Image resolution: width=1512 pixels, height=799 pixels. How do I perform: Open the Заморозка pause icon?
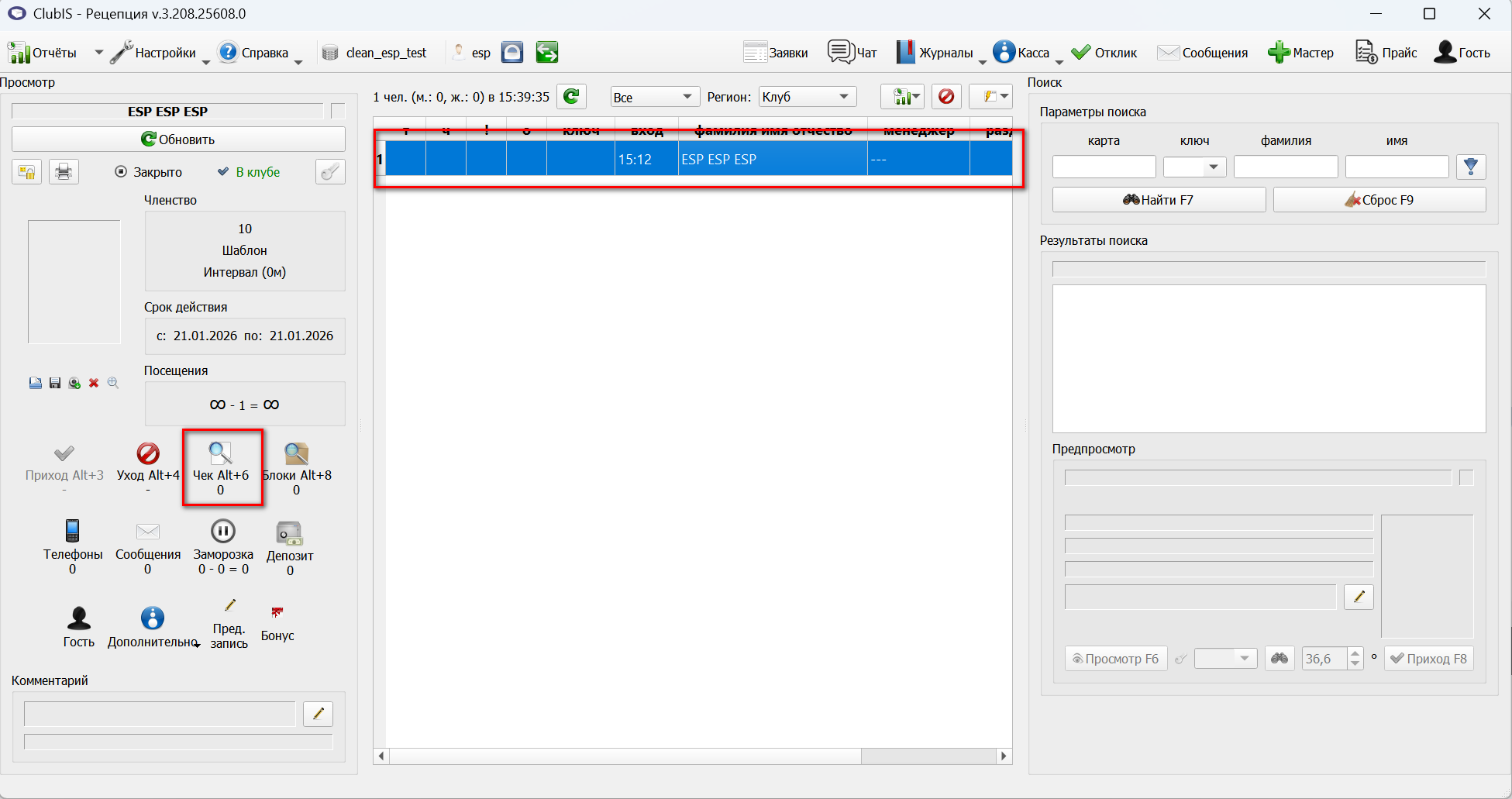pyautogui.click(x=223, y=531)
